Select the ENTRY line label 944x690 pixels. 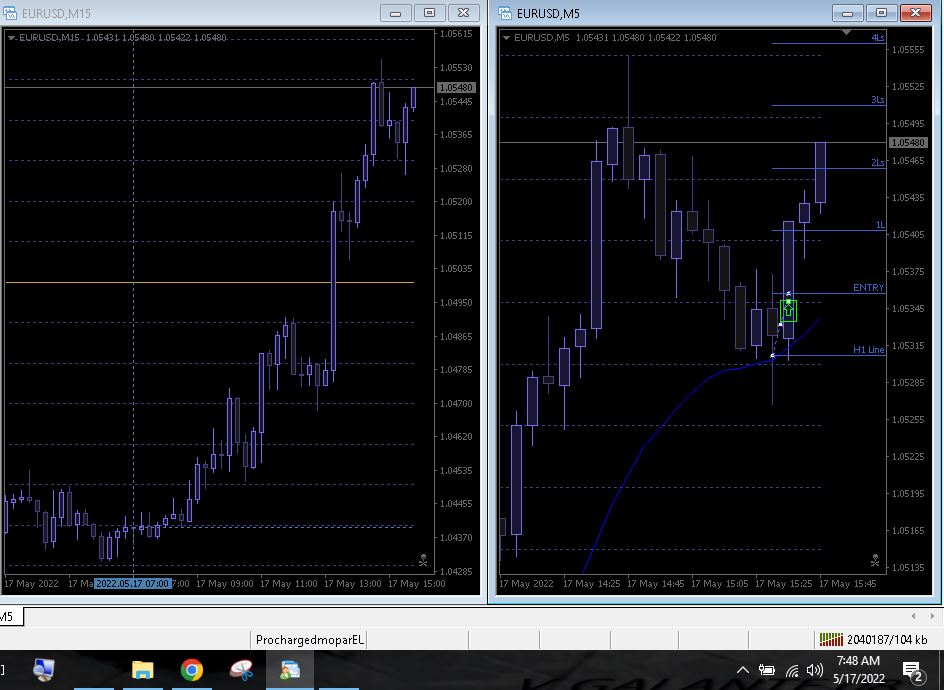pyautogui.click(x=868, y=288)
